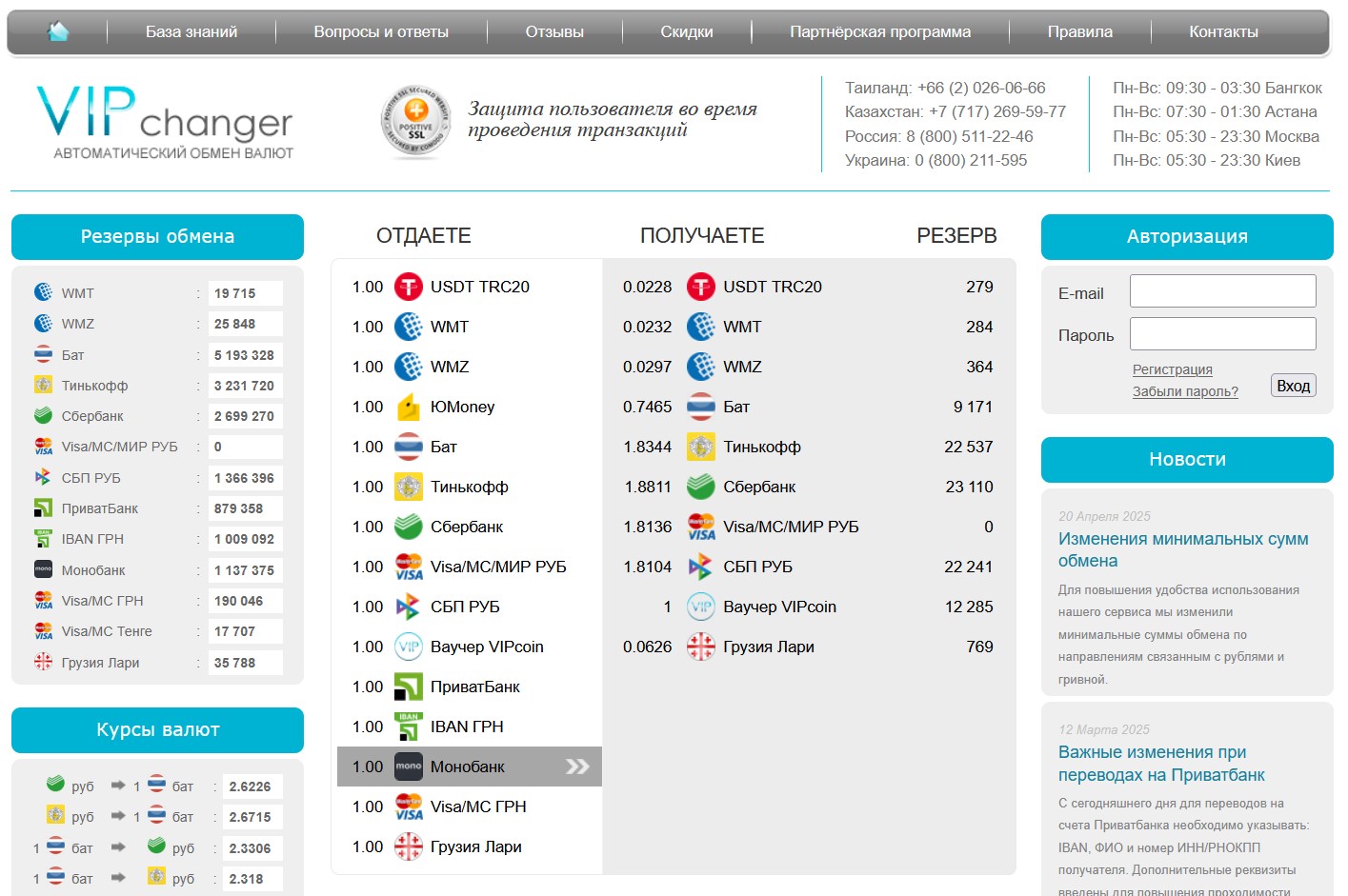Open Вопросы и ответы in the top menu
The height and width of the screenshot is (896, 1348).
pos(381,31)
